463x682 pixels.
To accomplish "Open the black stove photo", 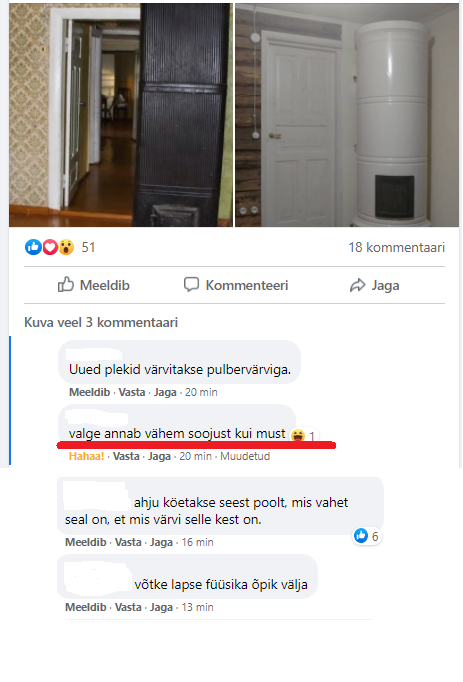I will (x=121, y=115).
